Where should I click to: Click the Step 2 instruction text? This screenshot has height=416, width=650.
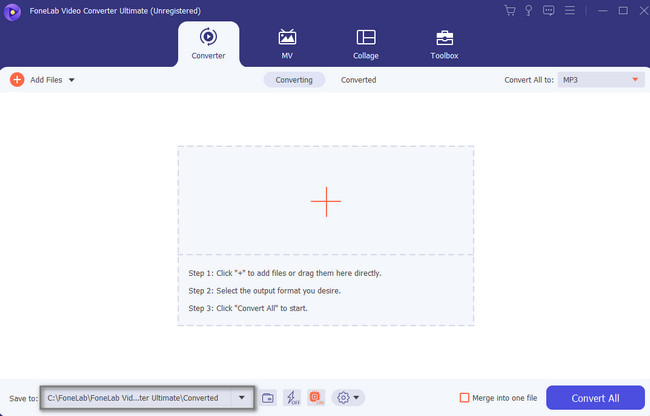(x=264, y=291)
